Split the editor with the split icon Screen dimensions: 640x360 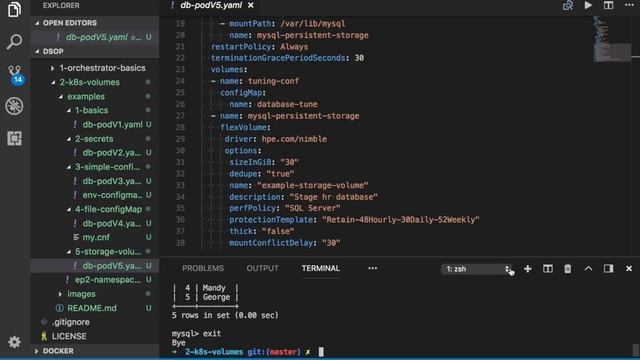(x=609, y=5)
